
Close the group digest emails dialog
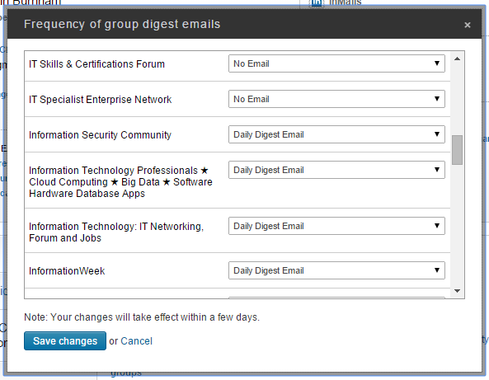[467, 25]
